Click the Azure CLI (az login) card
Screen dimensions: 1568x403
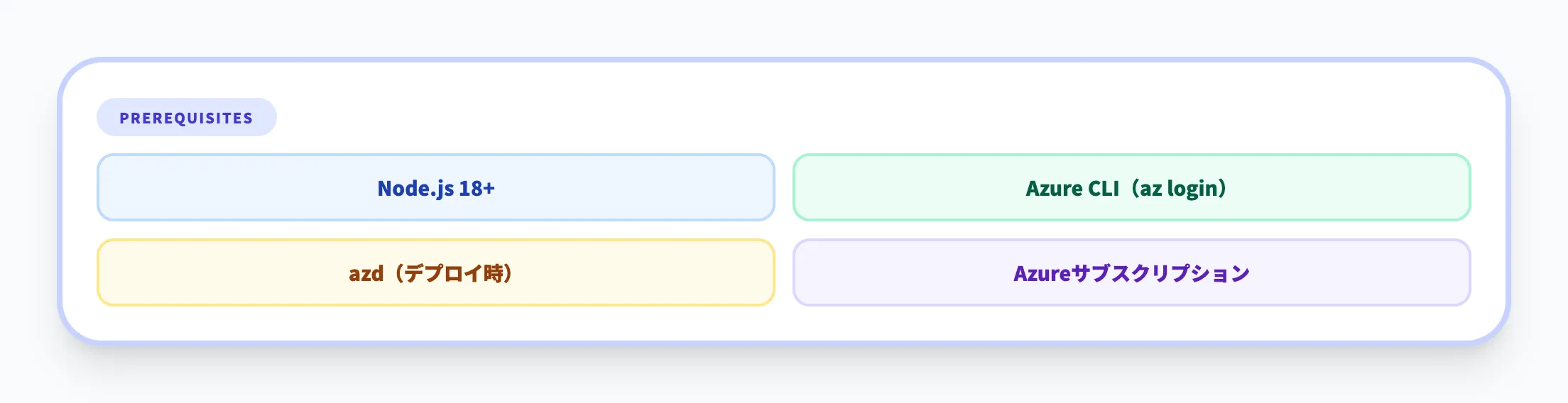tap(1131, 188)
